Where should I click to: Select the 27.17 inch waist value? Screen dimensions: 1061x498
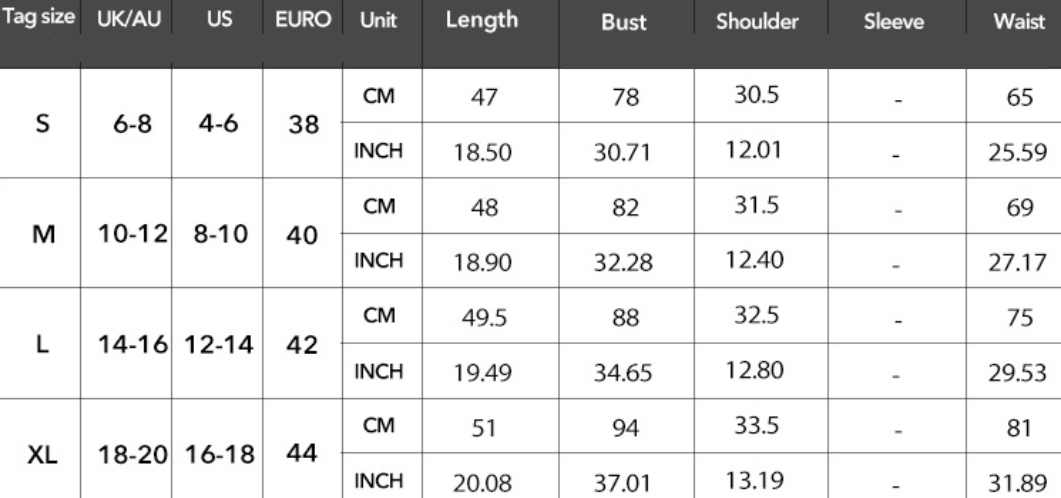coord(1018,263)
